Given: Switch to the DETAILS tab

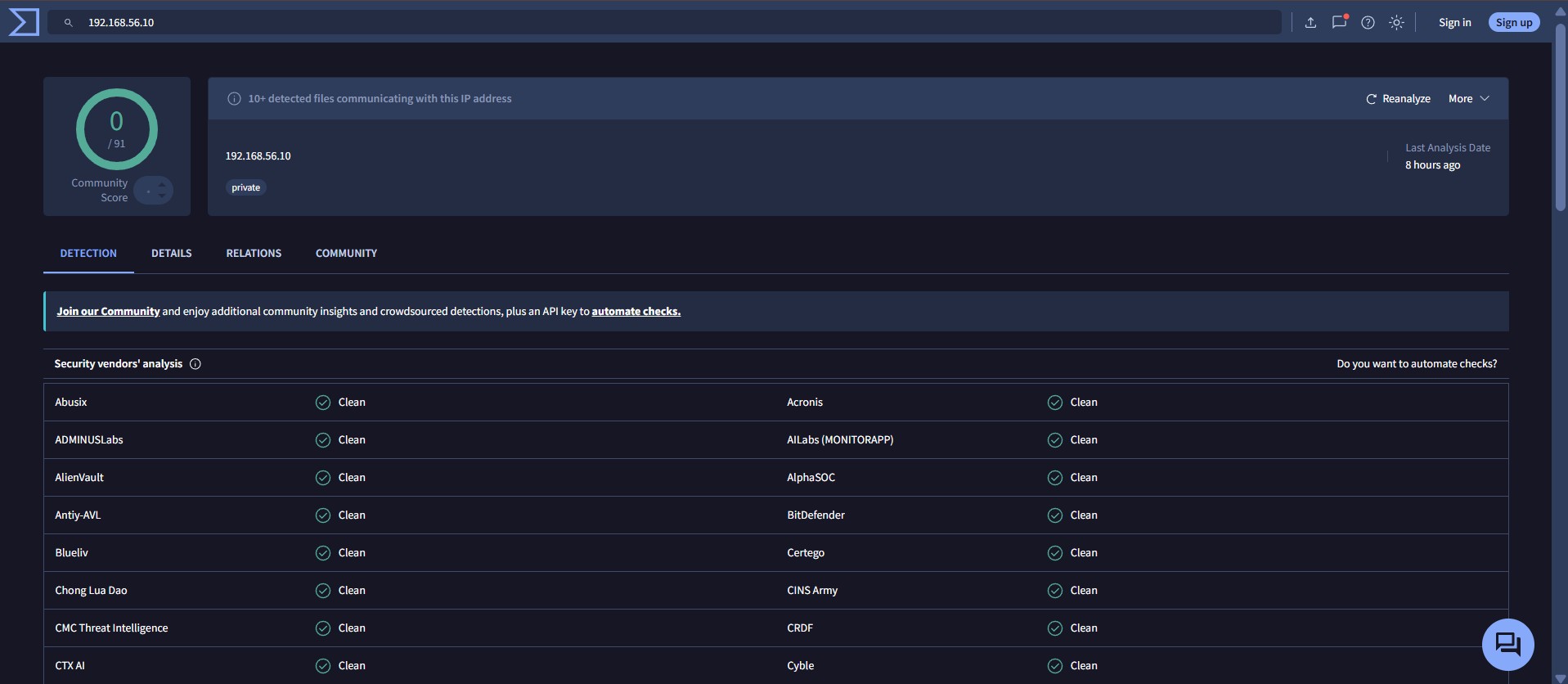Looking at the screenshot, I should click(x=172, y=254).
